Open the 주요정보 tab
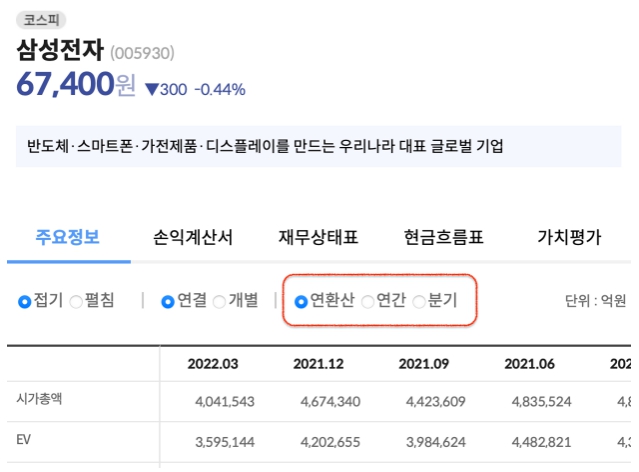 [68, 237]
